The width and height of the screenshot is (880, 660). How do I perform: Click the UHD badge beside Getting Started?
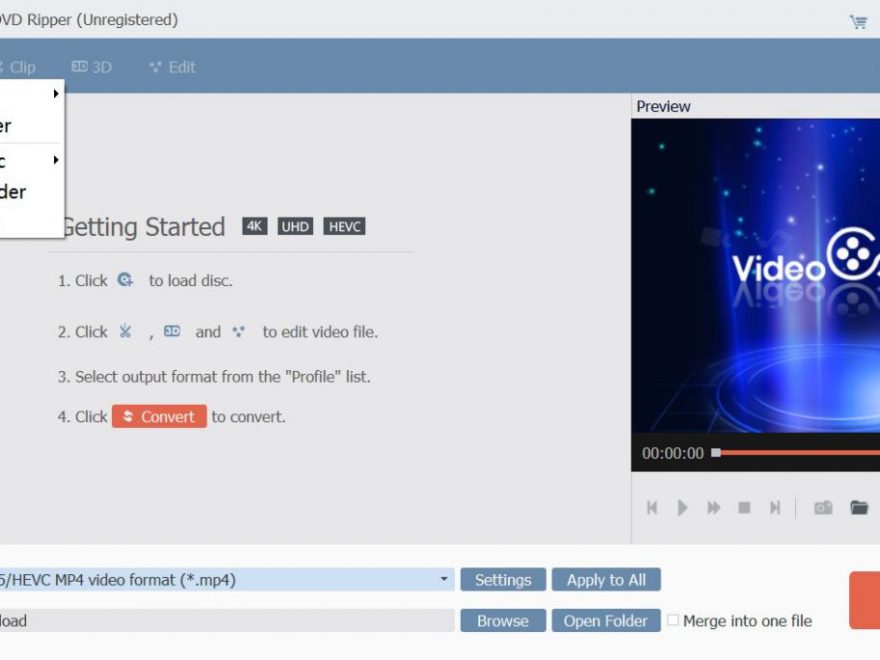(x=295, y=226)
